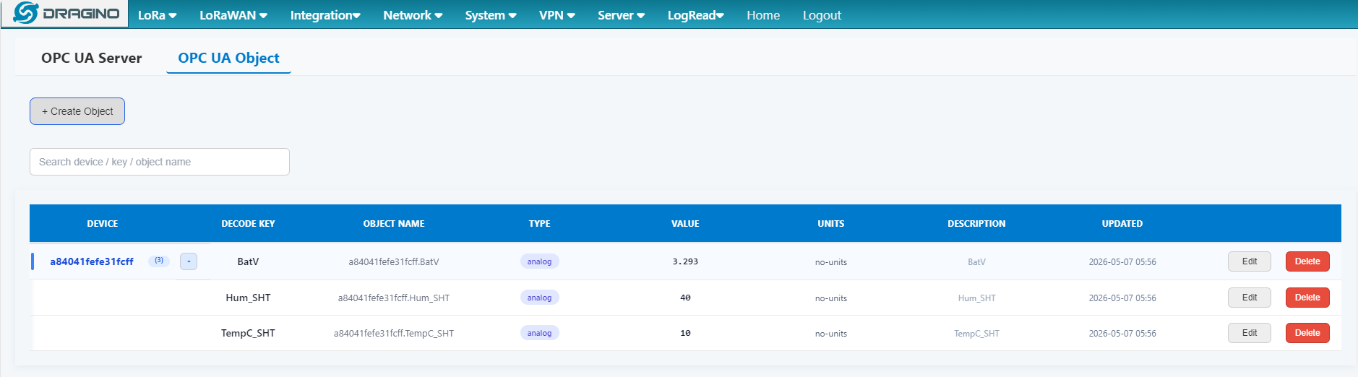Edit the TempC_SHT object

point(1249,333)
